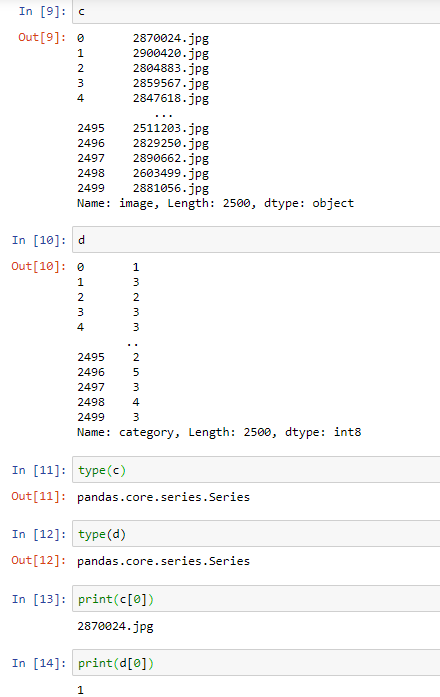Click the value 2603499.jpg
The height and width of the screenshot is (697, 440).
pyautogui.click(x=171, y=174)
